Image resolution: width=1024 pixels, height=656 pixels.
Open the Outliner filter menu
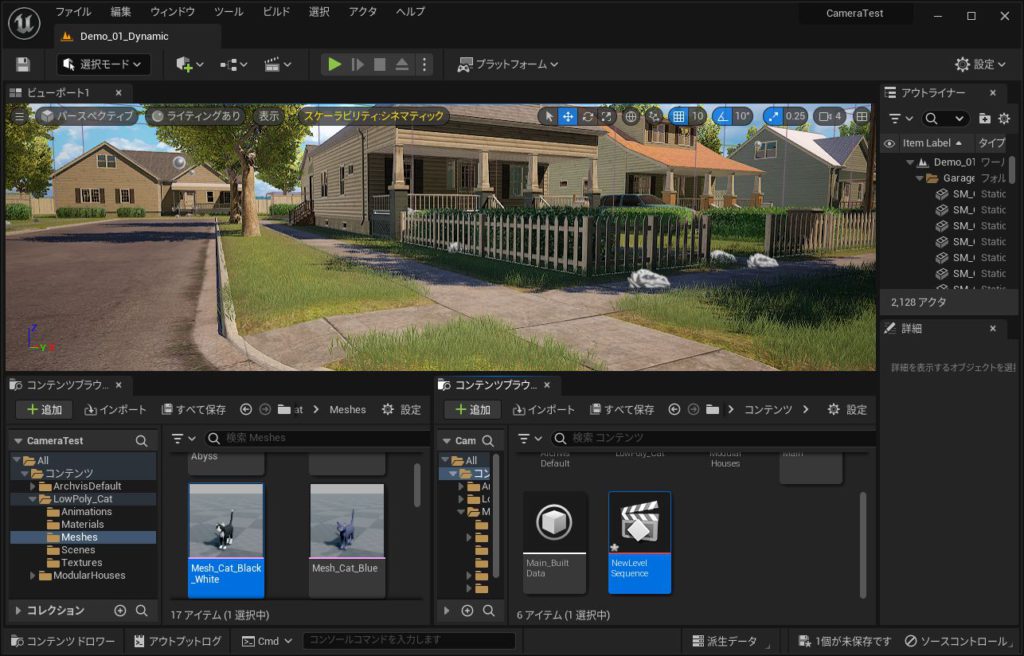901,118
